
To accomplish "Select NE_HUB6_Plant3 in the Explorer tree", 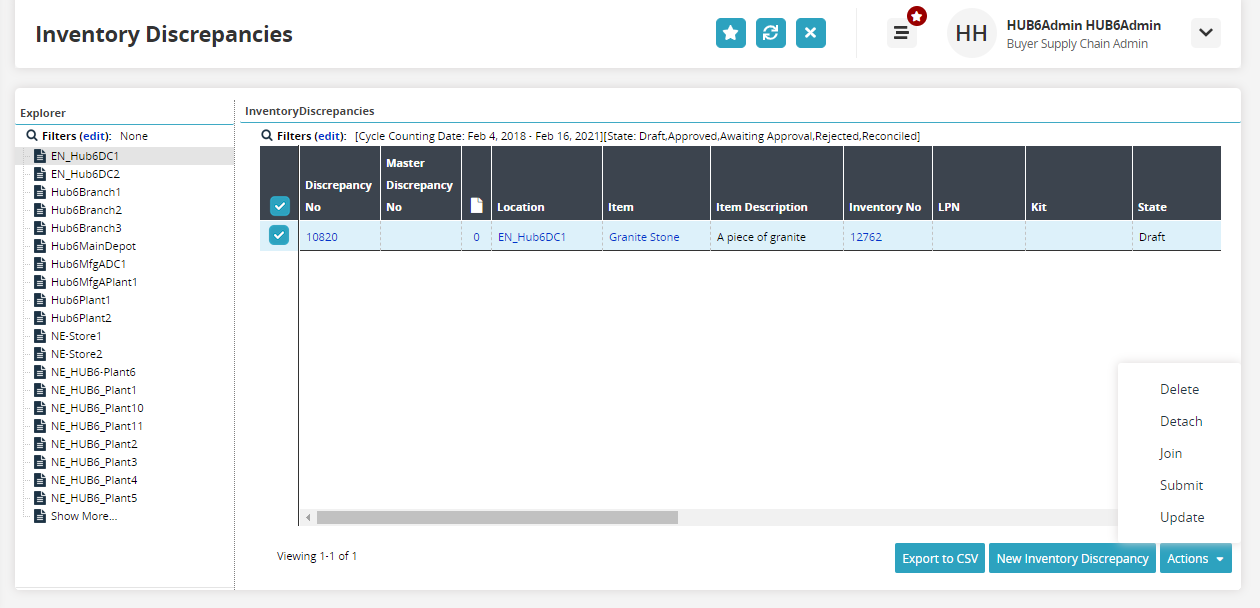I will pyautogui.click(x=94, y=462).
